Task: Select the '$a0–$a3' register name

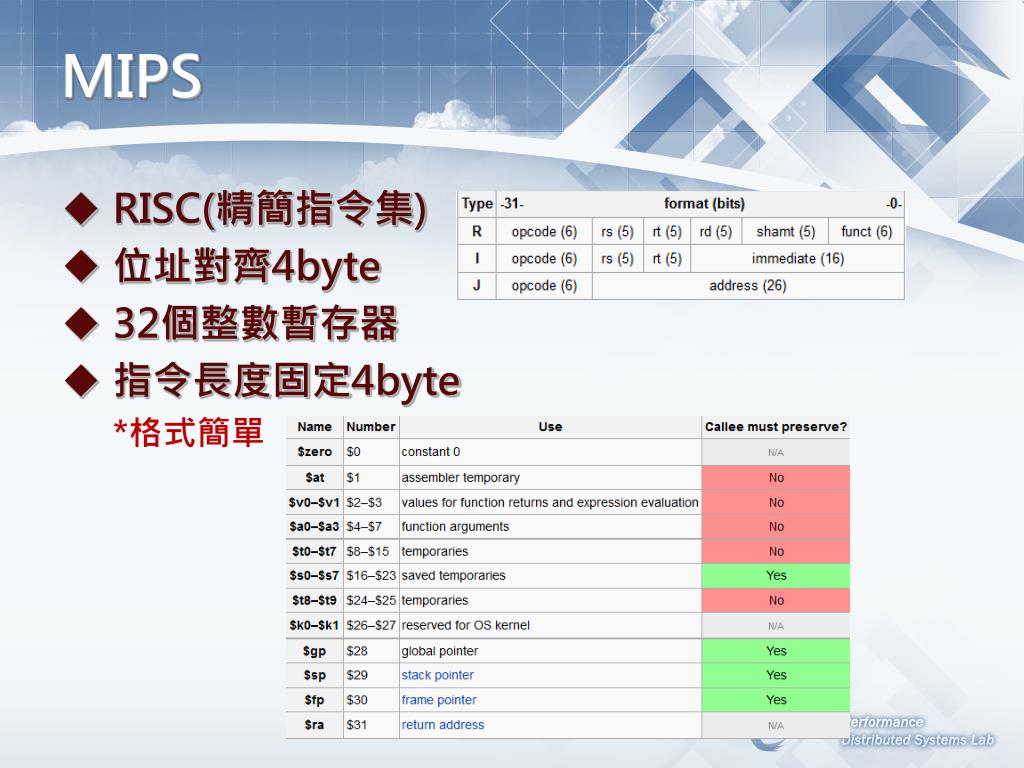Action: click(314, 527)
